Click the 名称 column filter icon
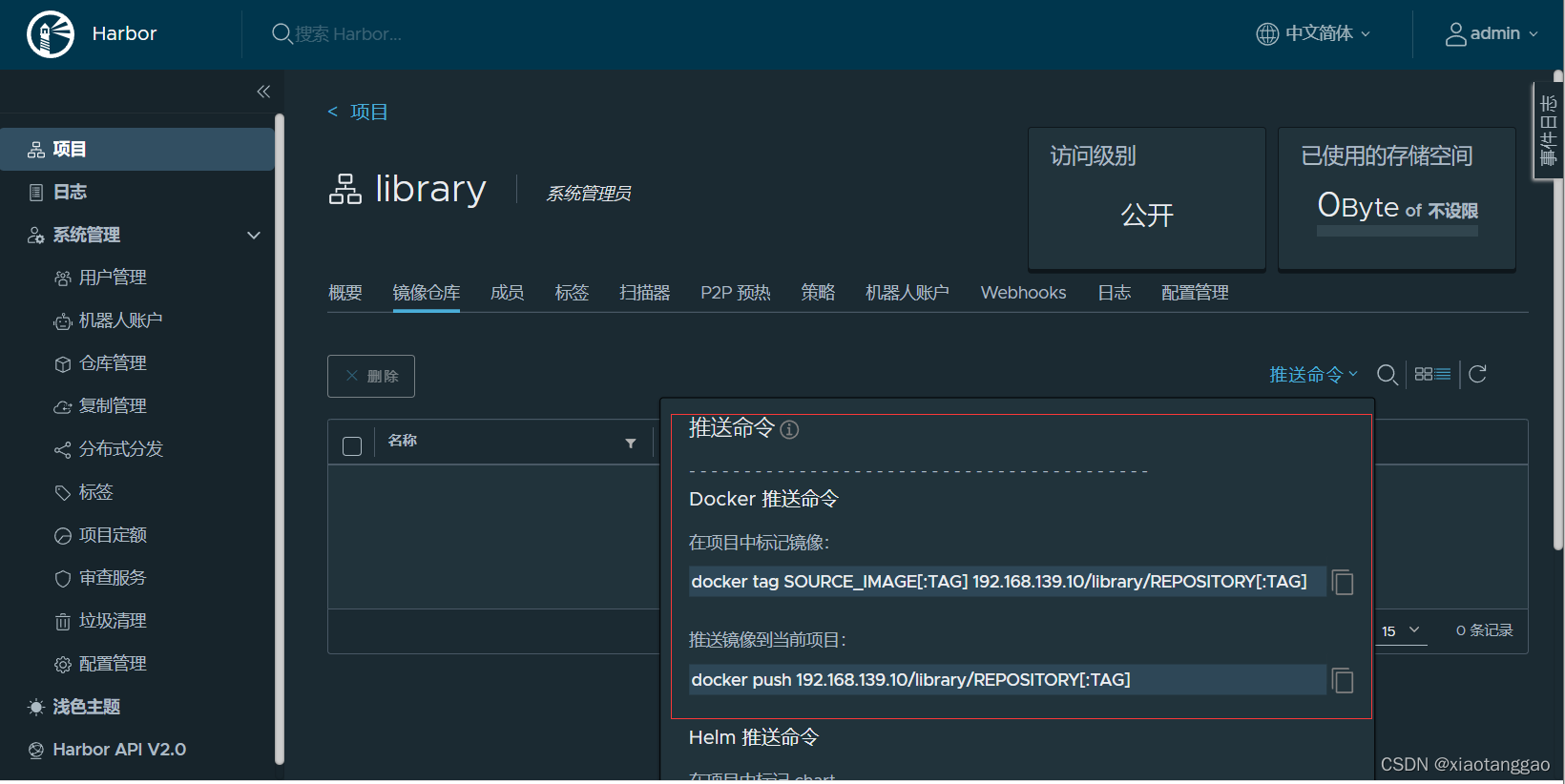The image size is (1565, 784). click(x=631, y=444)
